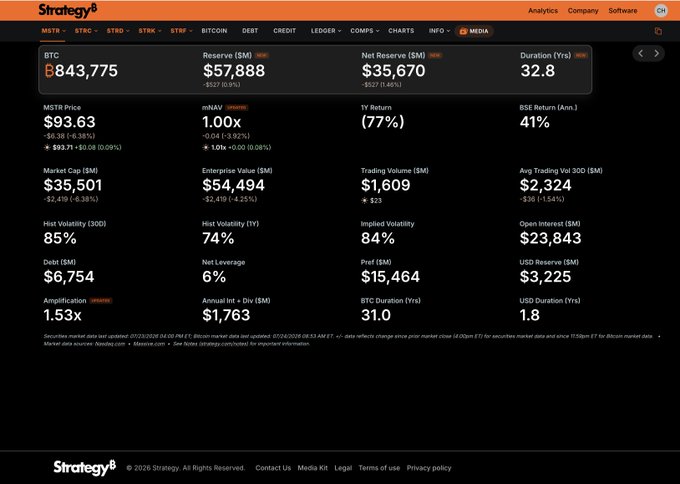Select the Trading Volume value $1,609
Screen dimensions: 680x484
[386, 185]
